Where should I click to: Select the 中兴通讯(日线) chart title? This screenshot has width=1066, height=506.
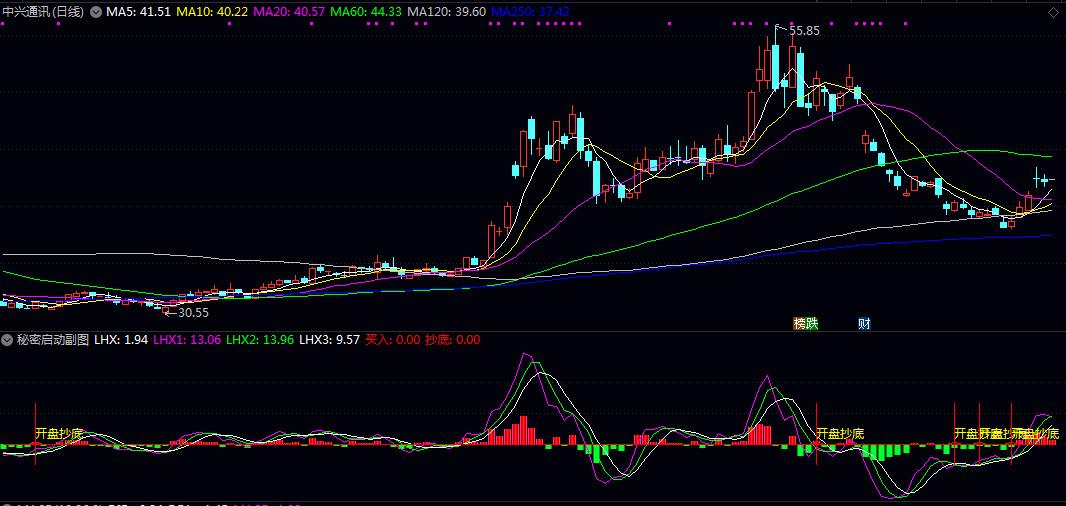[x=44, y=12]
